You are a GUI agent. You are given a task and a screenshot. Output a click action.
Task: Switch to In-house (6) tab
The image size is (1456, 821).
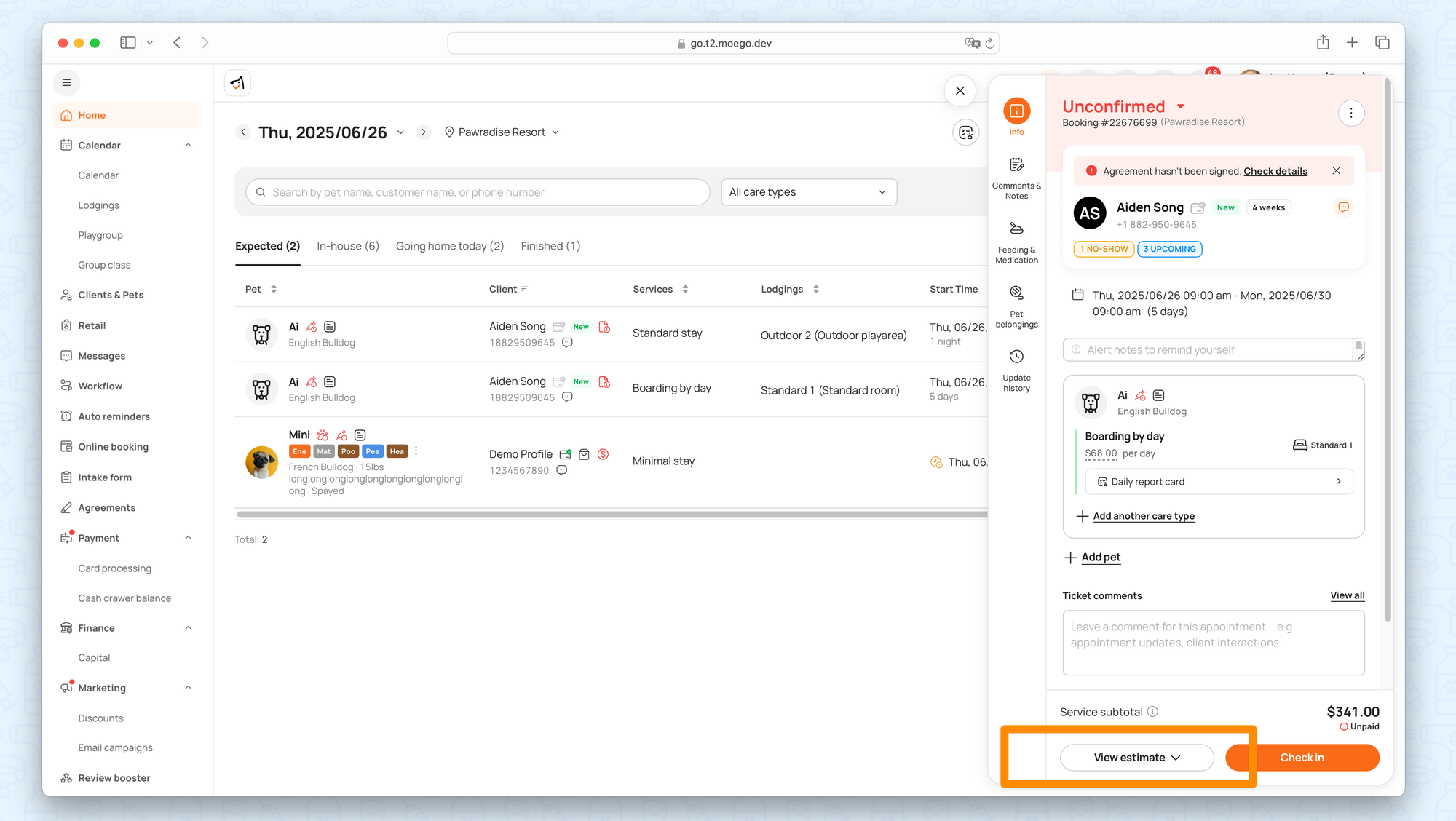pos(347,246)
